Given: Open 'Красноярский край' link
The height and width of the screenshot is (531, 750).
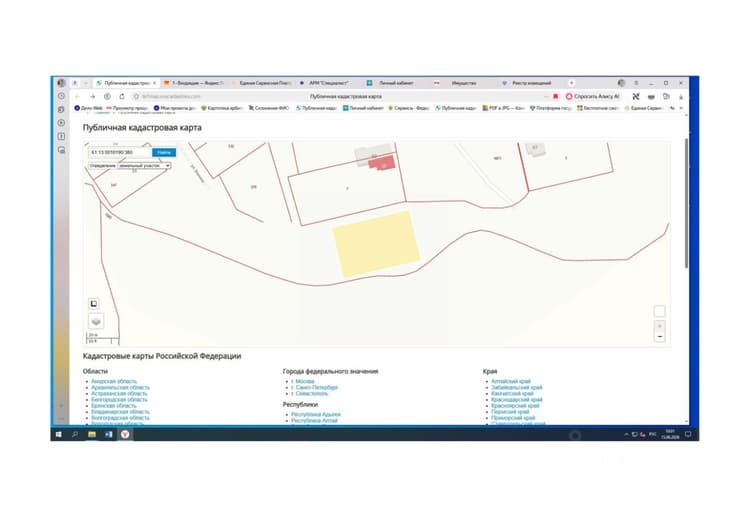Looking at the screenshot, I should click(x=515, y=406).
